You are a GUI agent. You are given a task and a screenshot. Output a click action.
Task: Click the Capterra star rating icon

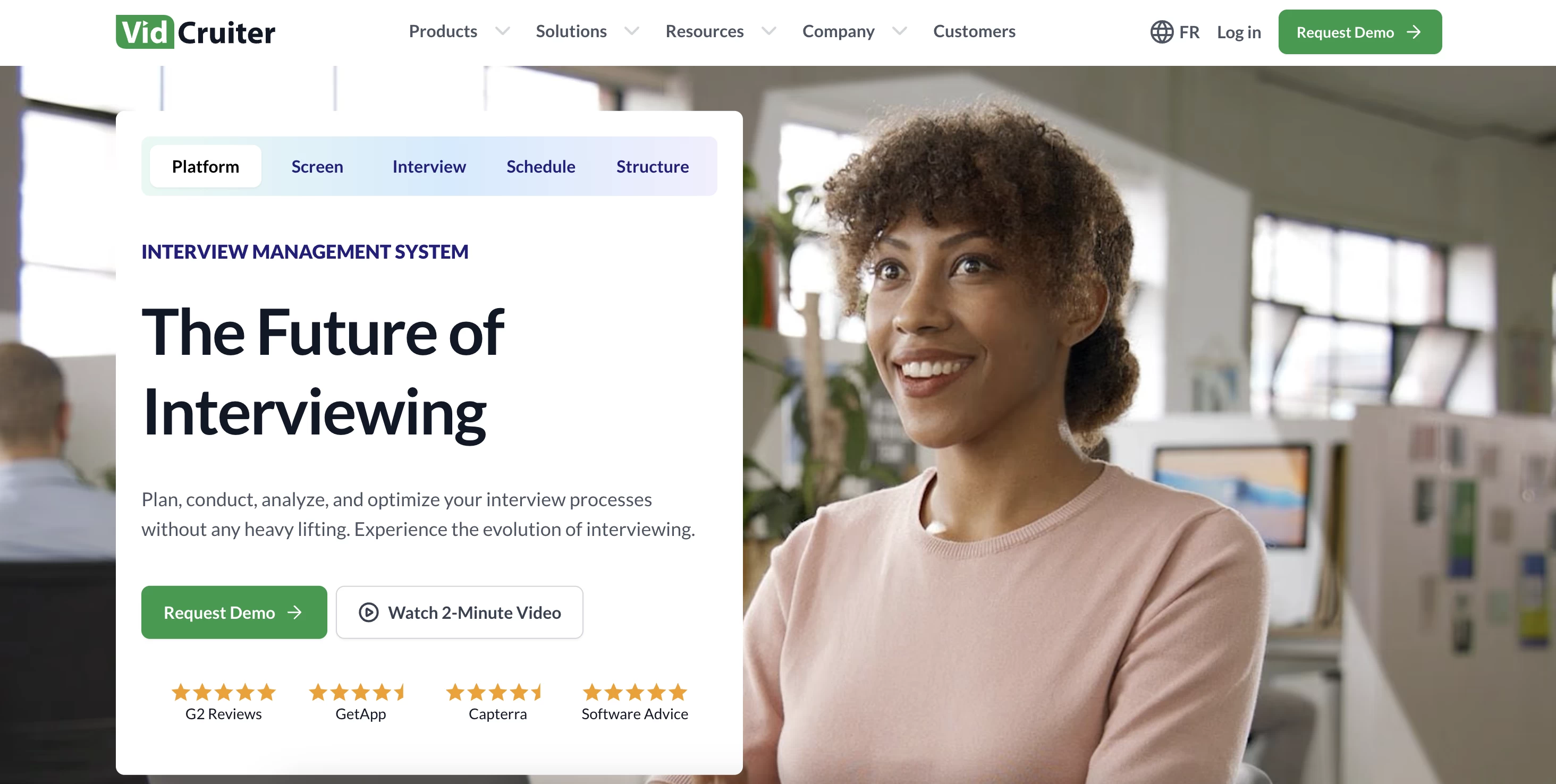[498, 691]
